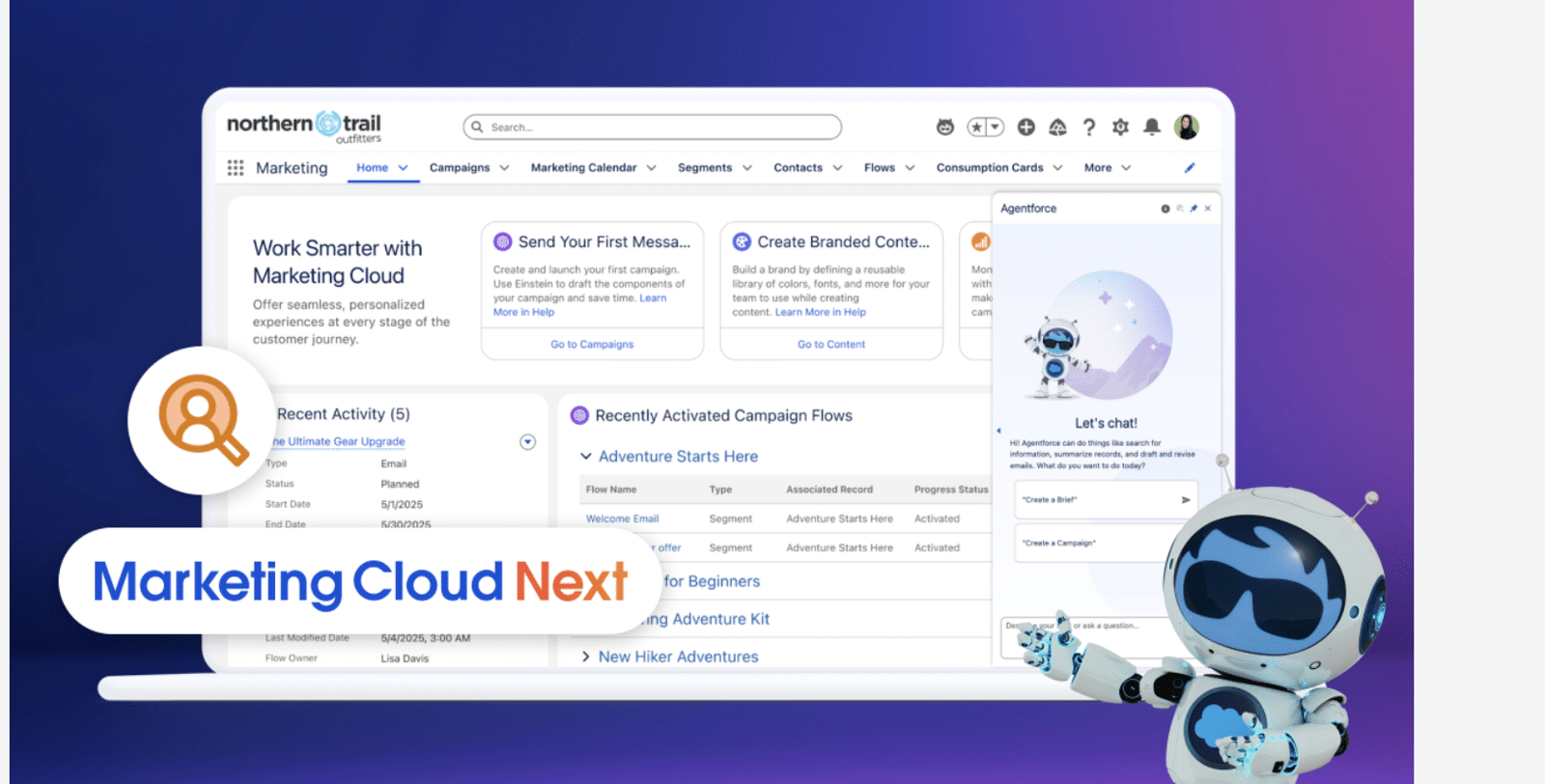Go to the Contacts tab

click(x=798, y=168)
